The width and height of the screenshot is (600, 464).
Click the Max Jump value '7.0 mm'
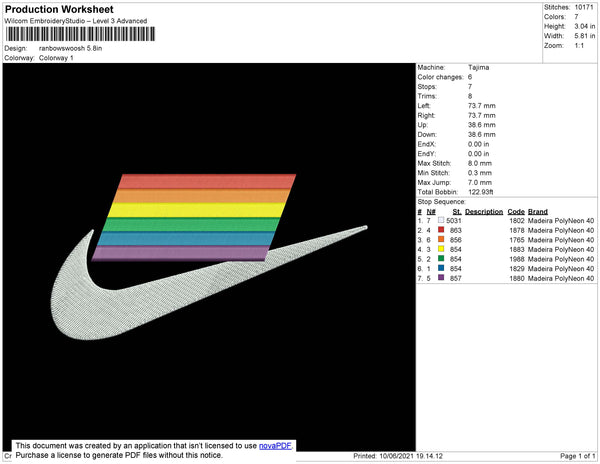click(x=480, y=182)
